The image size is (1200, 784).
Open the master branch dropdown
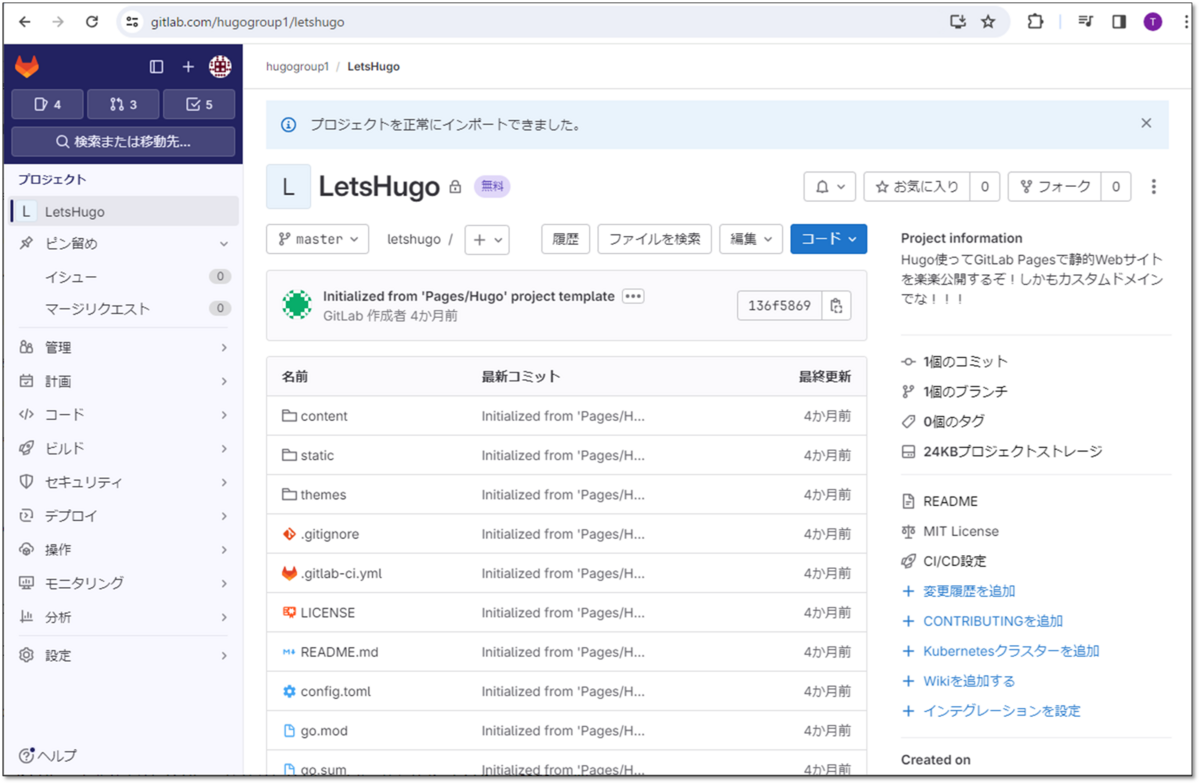[318, 239]
